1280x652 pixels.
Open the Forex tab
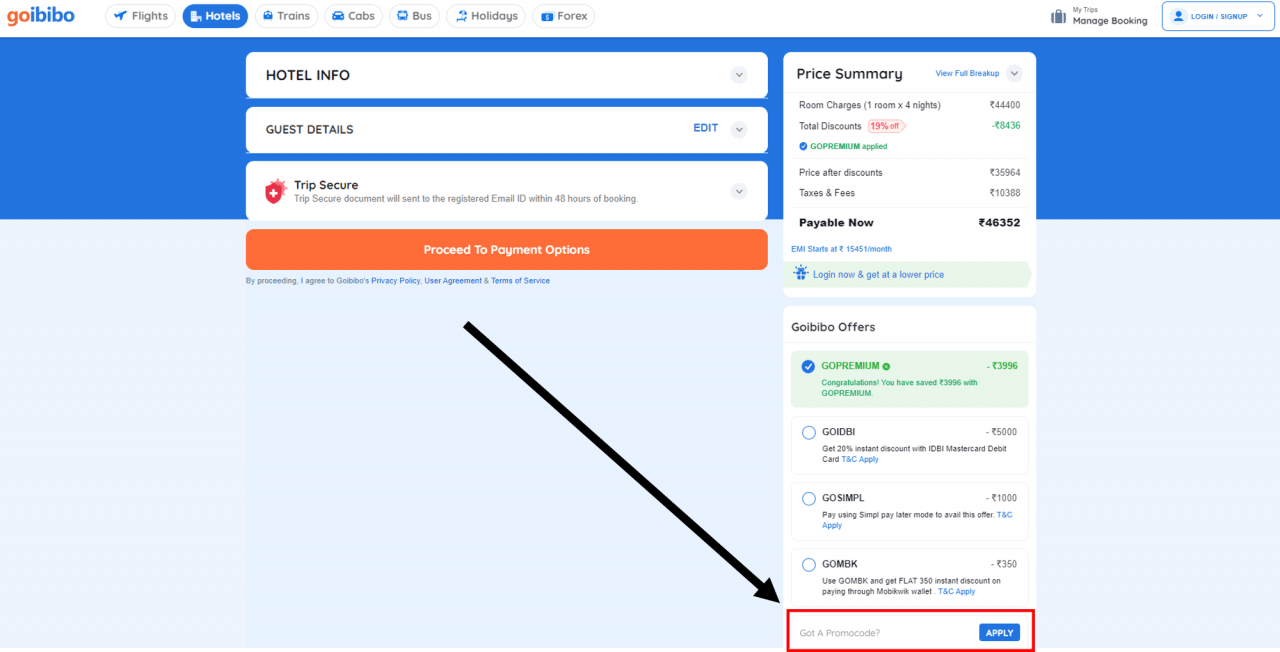tap(563, 16)
